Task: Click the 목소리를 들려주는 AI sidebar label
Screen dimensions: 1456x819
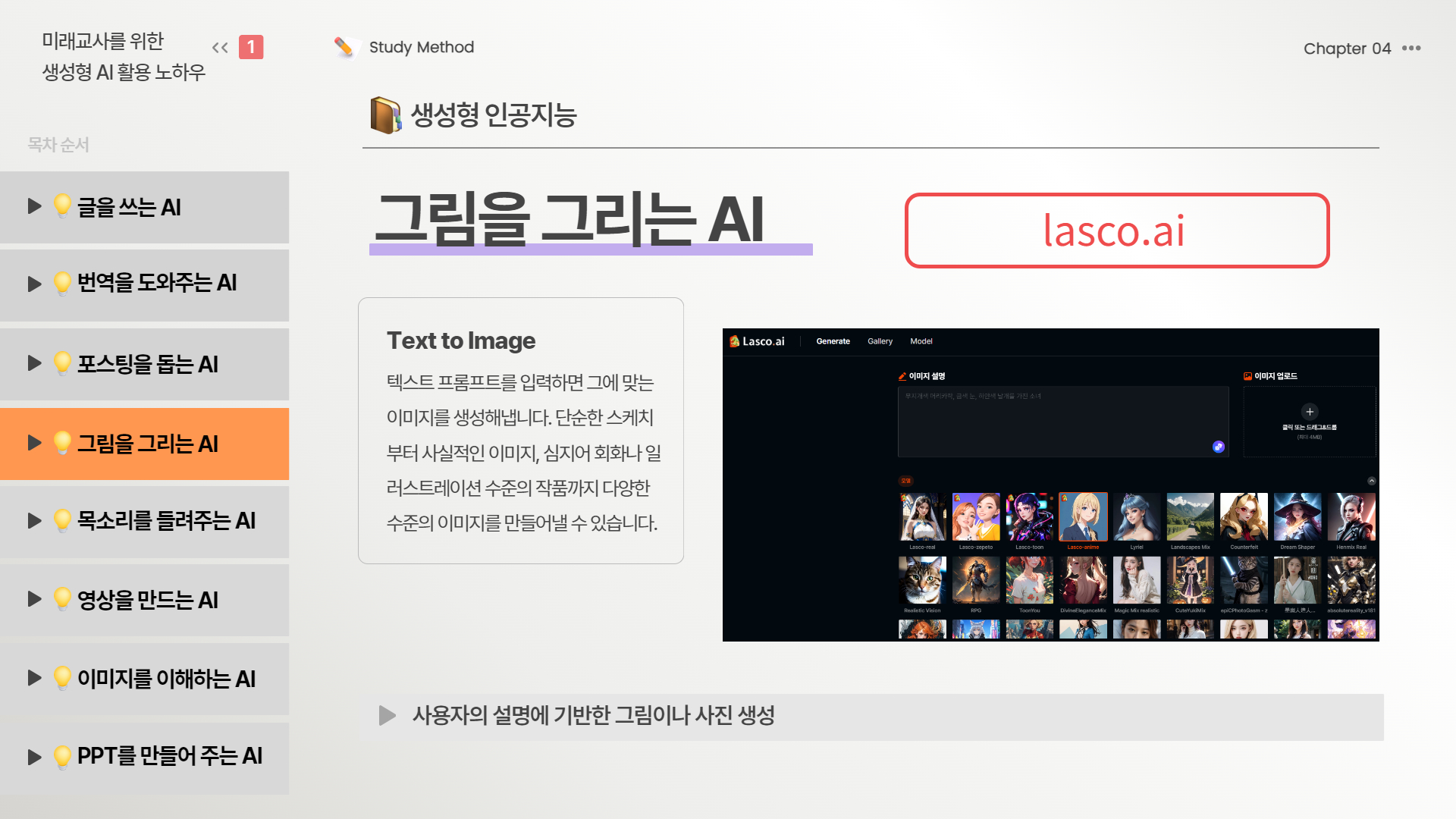Action: click(166, 521)
